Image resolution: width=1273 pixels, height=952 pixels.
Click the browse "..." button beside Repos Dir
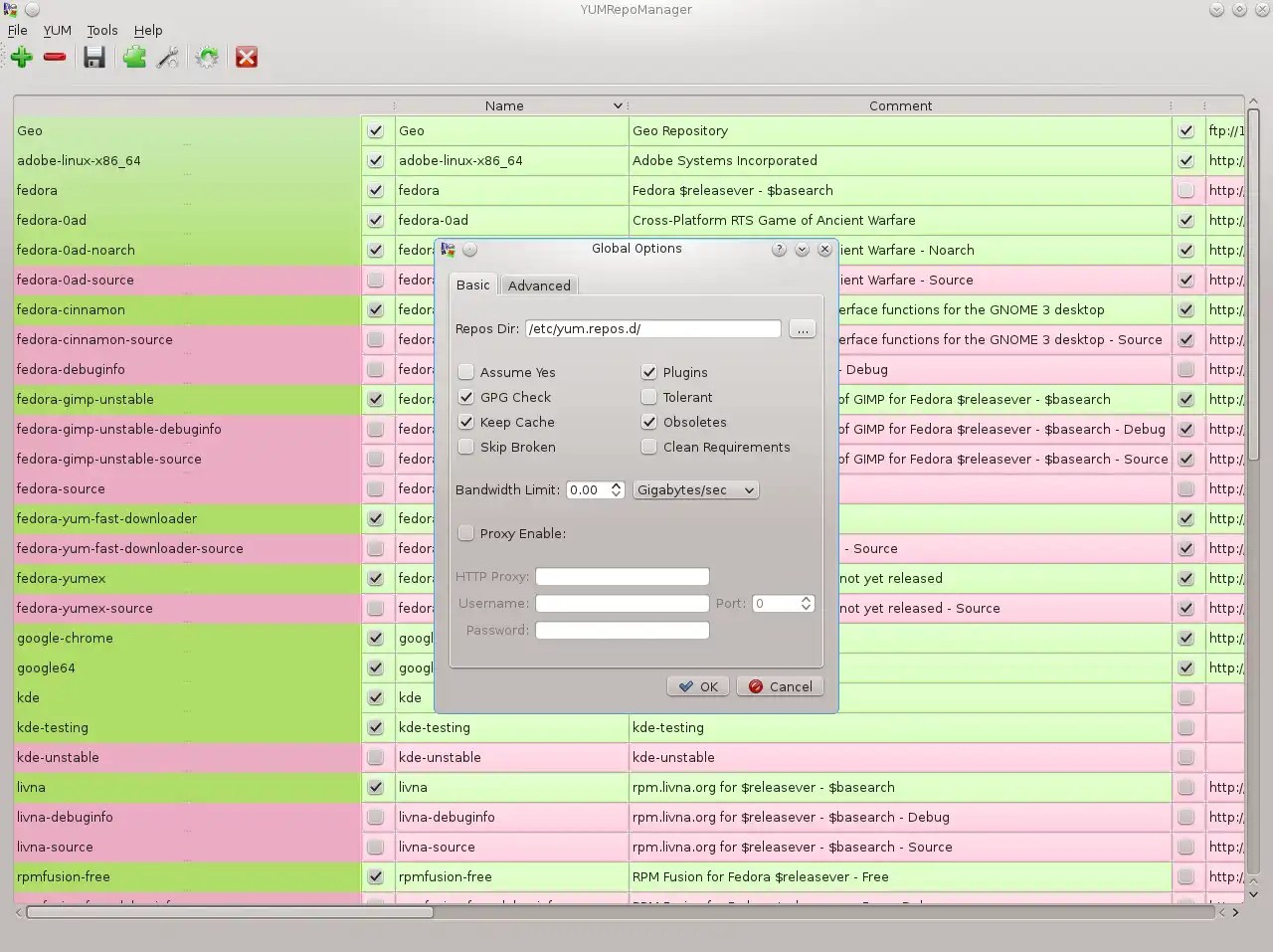pyautogui.click(x=802, y=328)
